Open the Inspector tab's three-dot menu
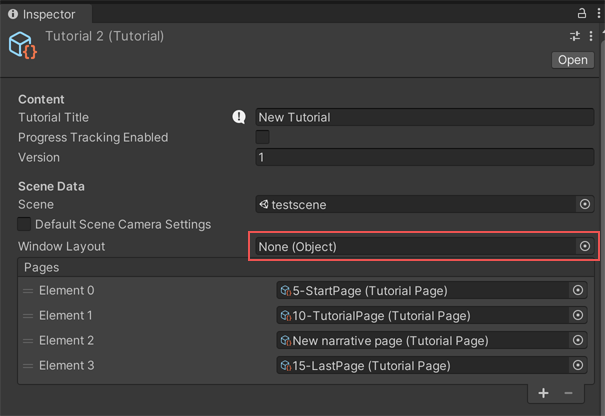 click(596, 14)
